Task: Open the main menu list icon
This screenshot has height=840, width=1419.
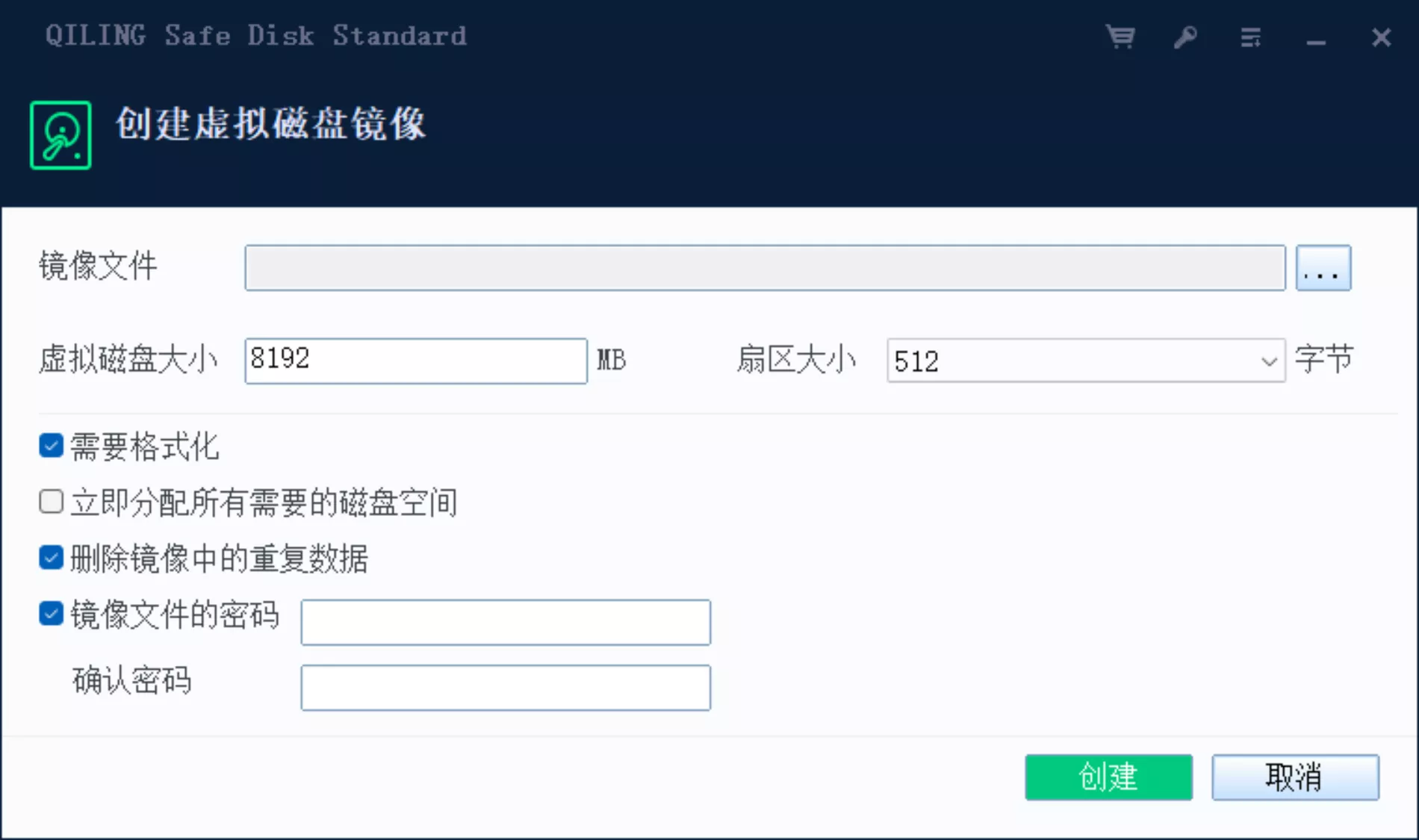Action: click(1251, 37)
